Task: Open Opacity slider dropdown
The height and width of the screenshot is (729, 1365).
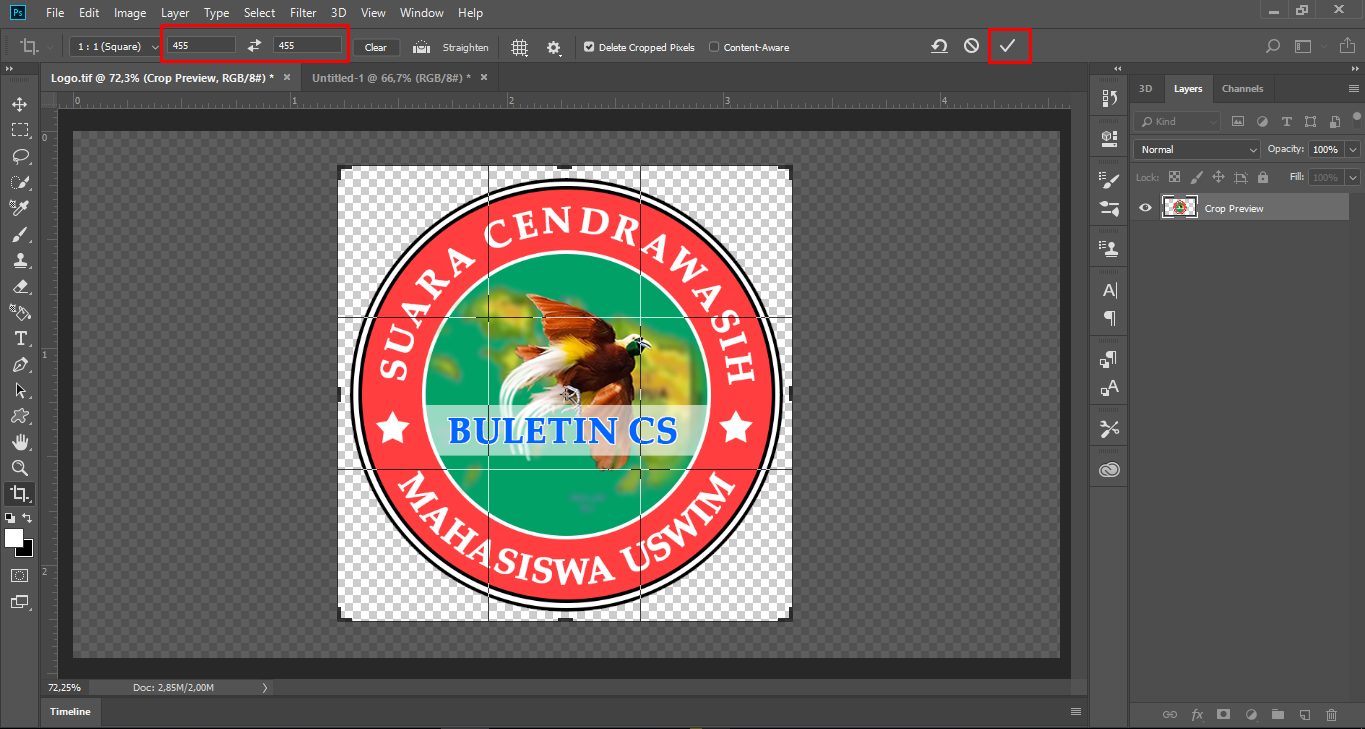Action: (1353, 149)
